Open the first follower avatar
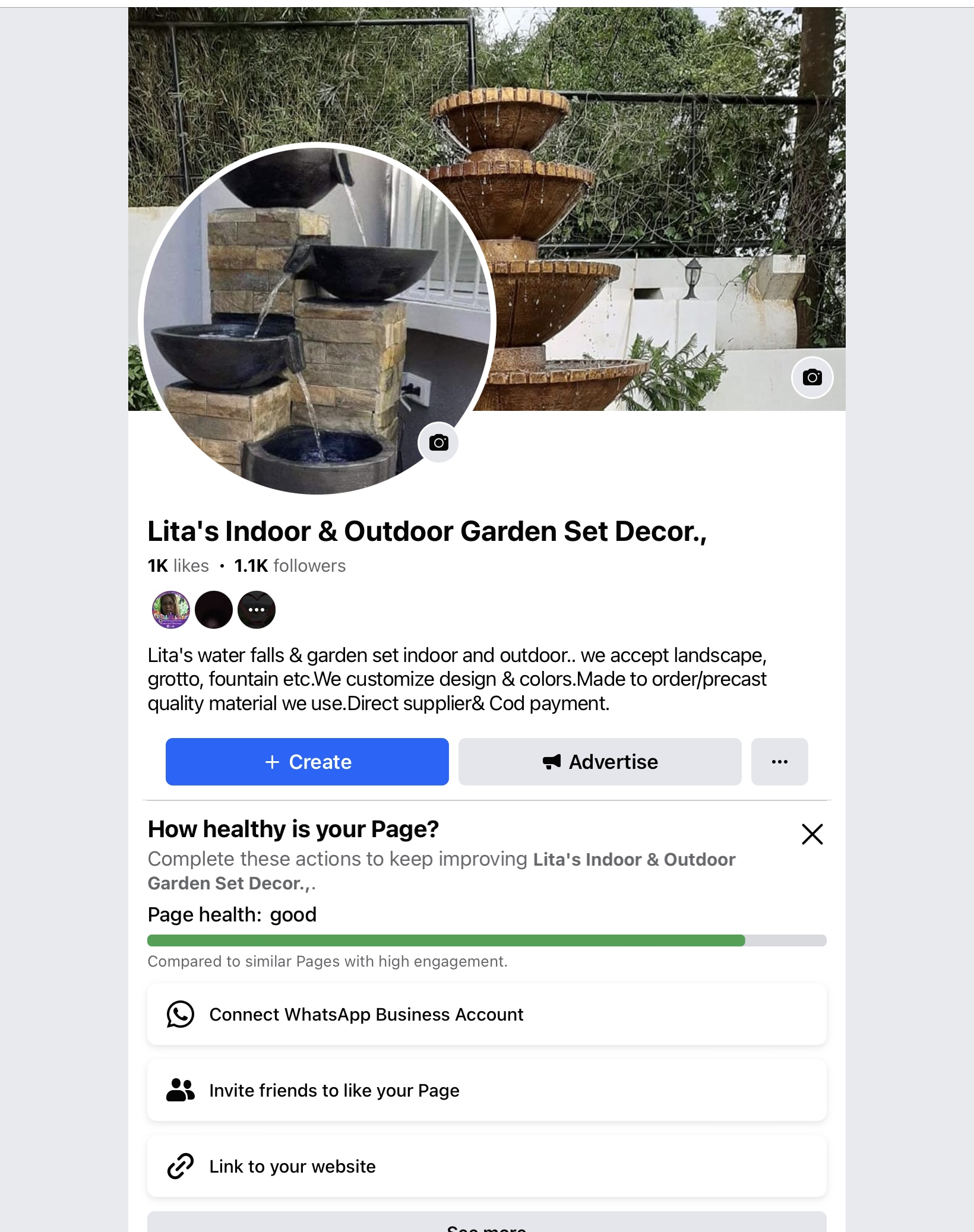 pos(171,610)
